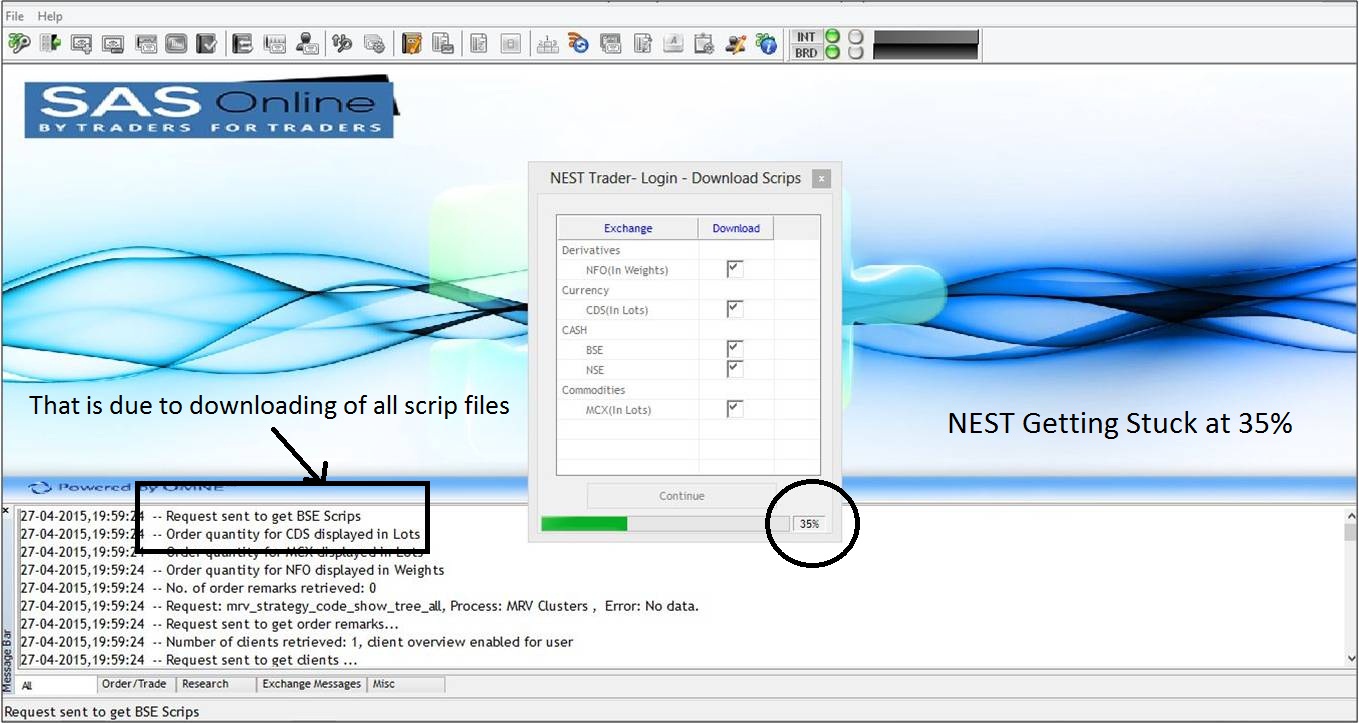The image size is (1359, 723).
Task: Click the greyed square B icon
Action: pyautogui.click(x=510, y=44)
